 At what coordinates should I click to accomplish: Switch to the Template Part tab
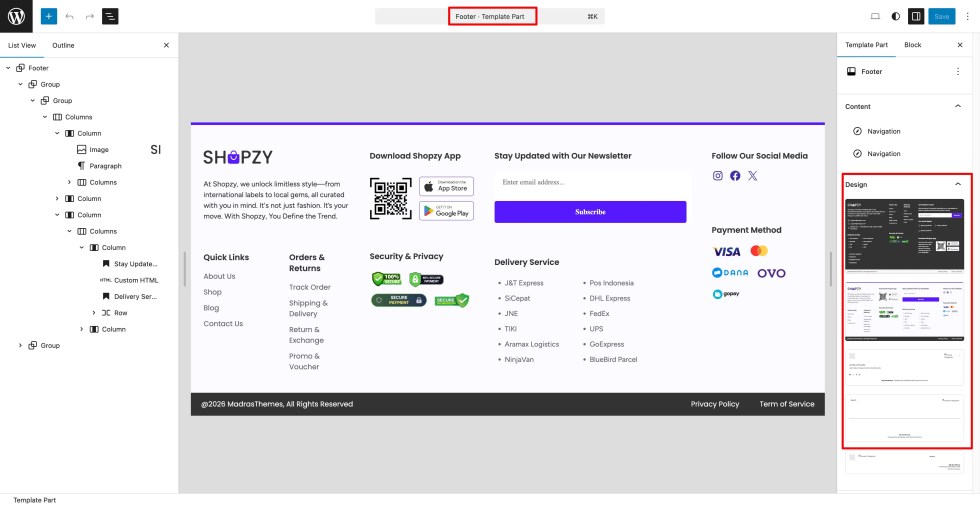tap(866, 45)
